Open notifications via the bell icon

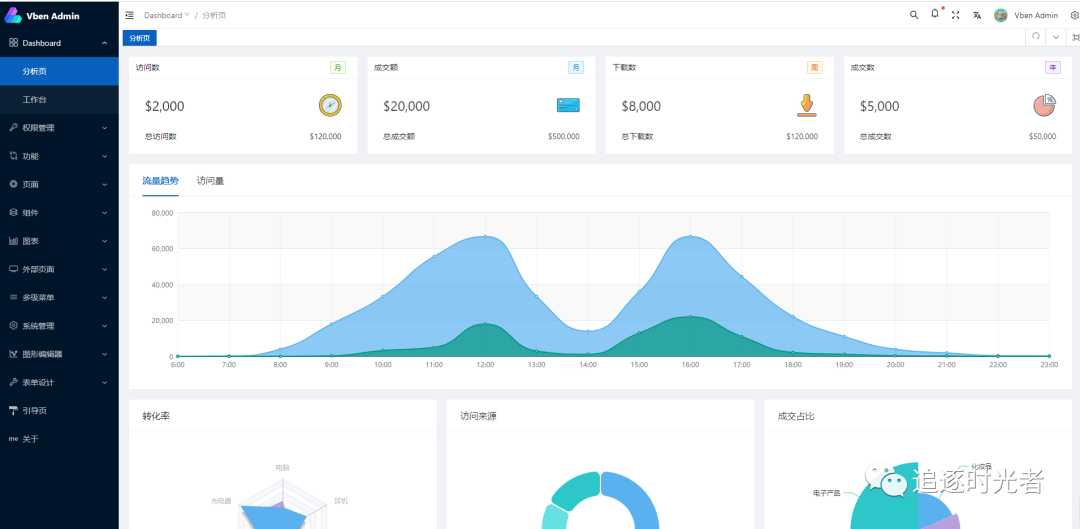935,14
